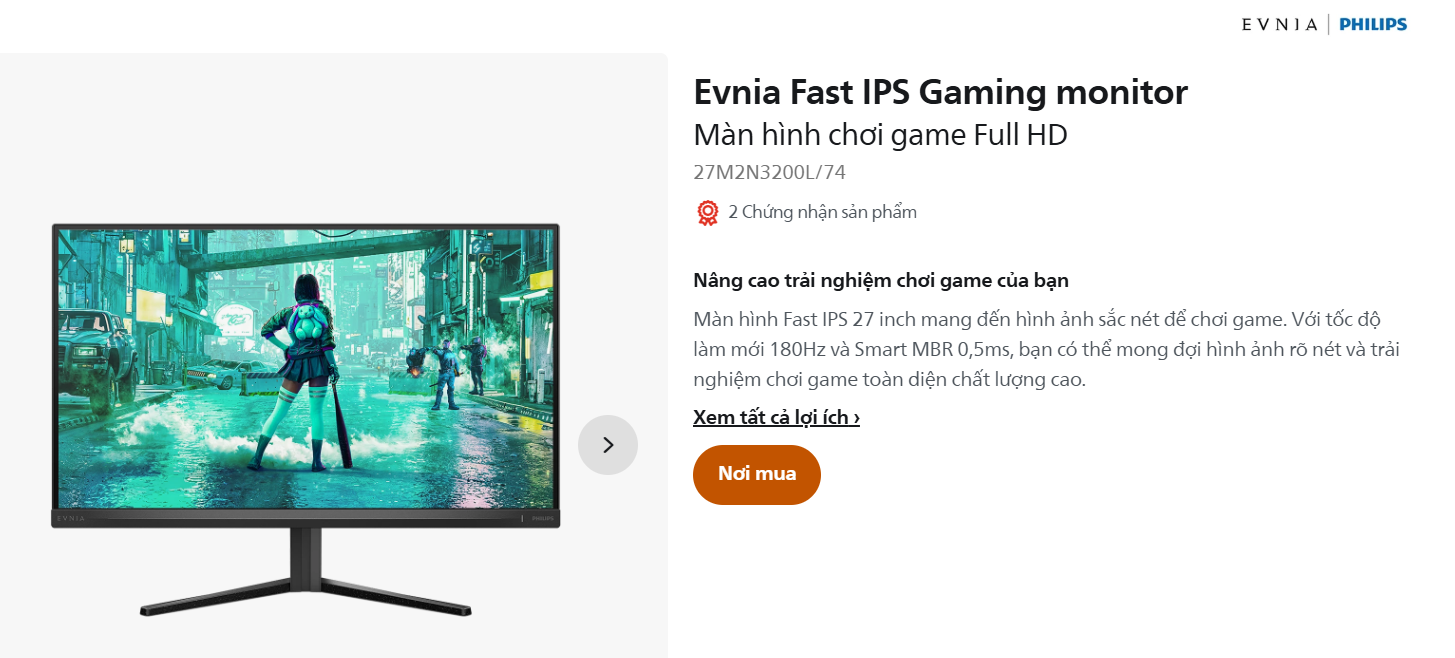Viewport: 1455px width, 658px height.
Task: Click the PHILIPS logo in the header
Action: (1373, 24)
